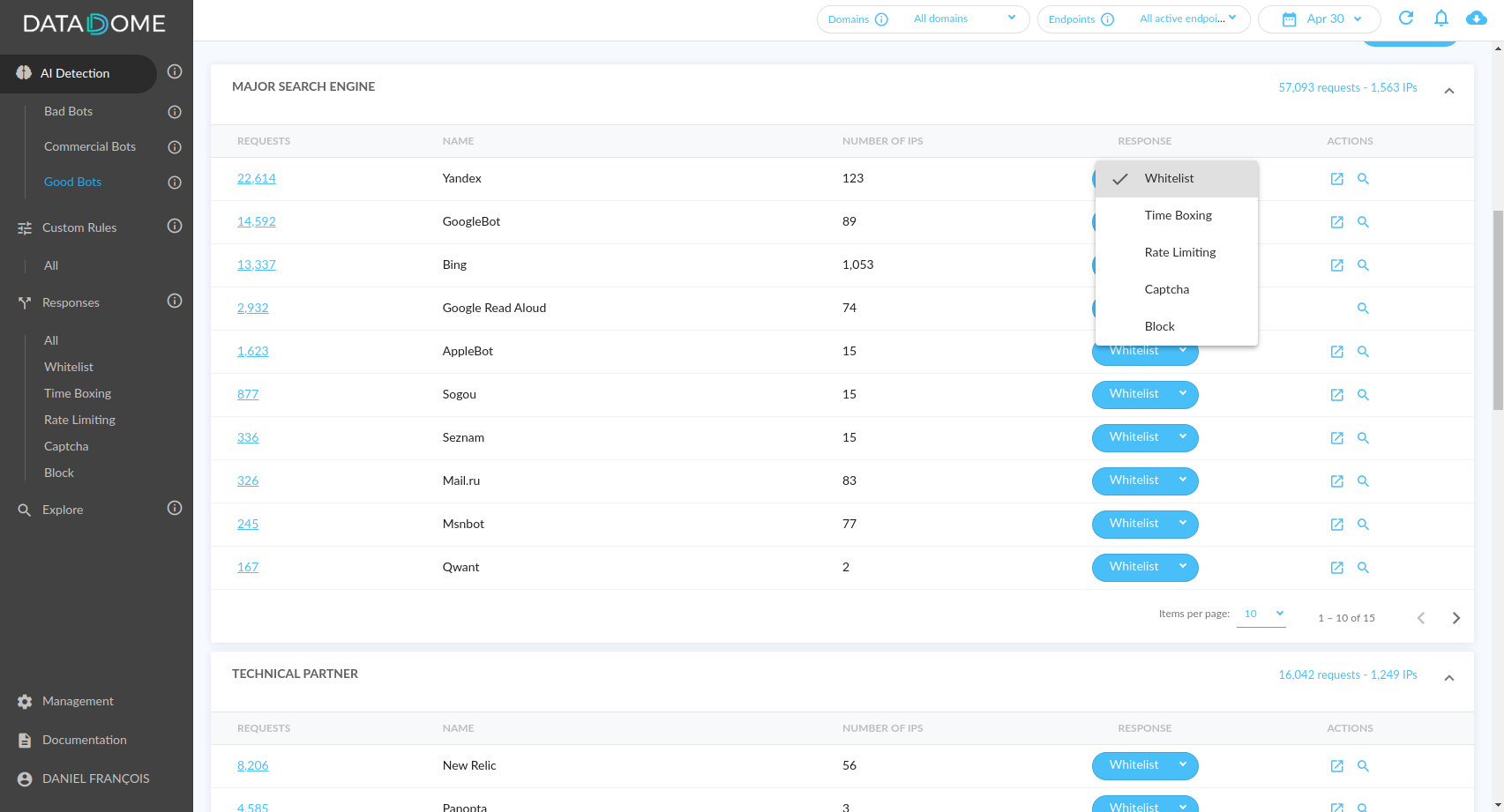Open the notifications bell

[x=1441, y=18]
